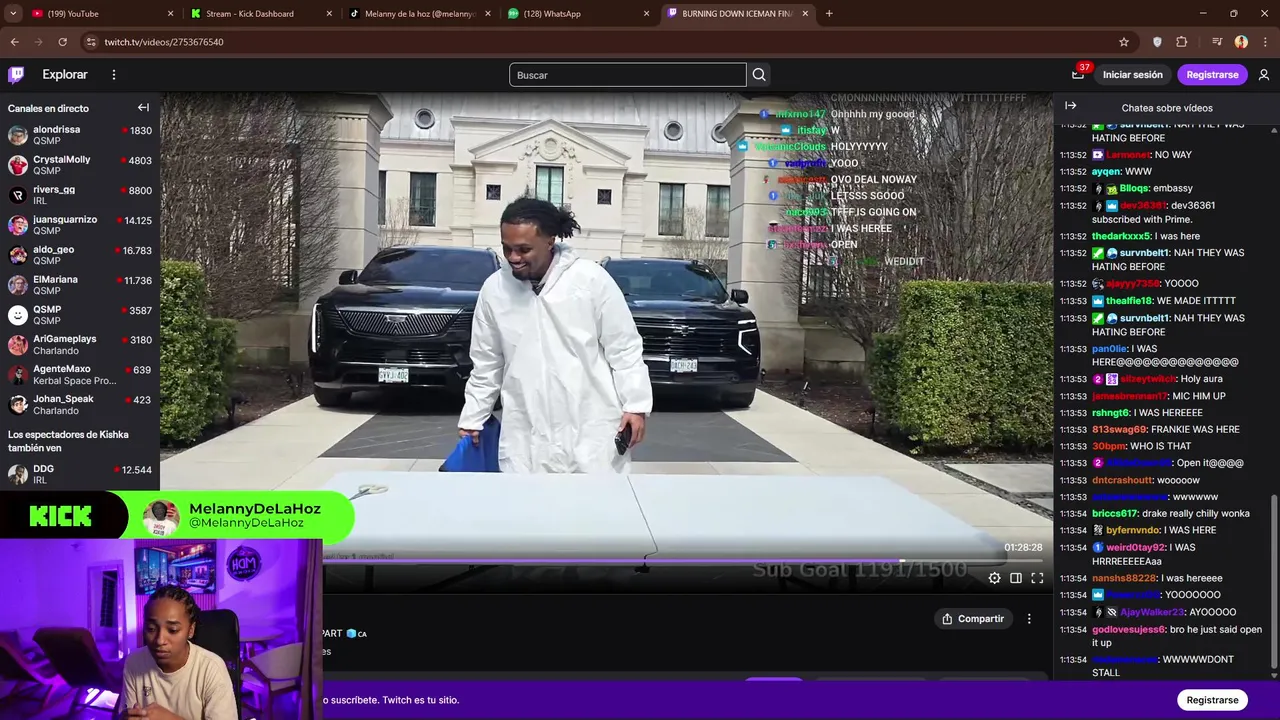Open the media control toolbar icon

1216,42
